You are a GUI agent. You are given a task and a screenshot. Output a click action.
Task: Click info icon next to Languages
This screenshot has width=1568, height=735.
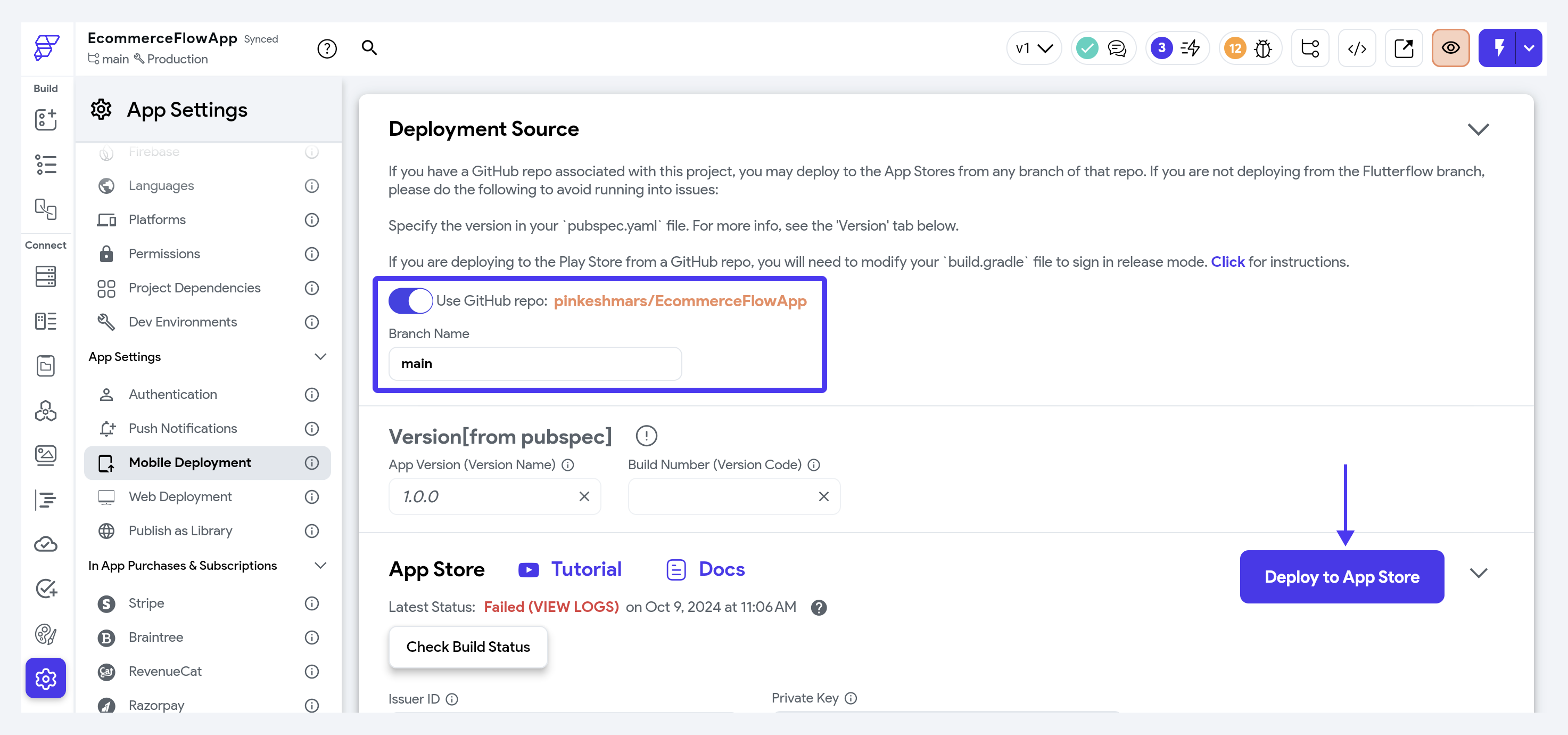point(312,186)
